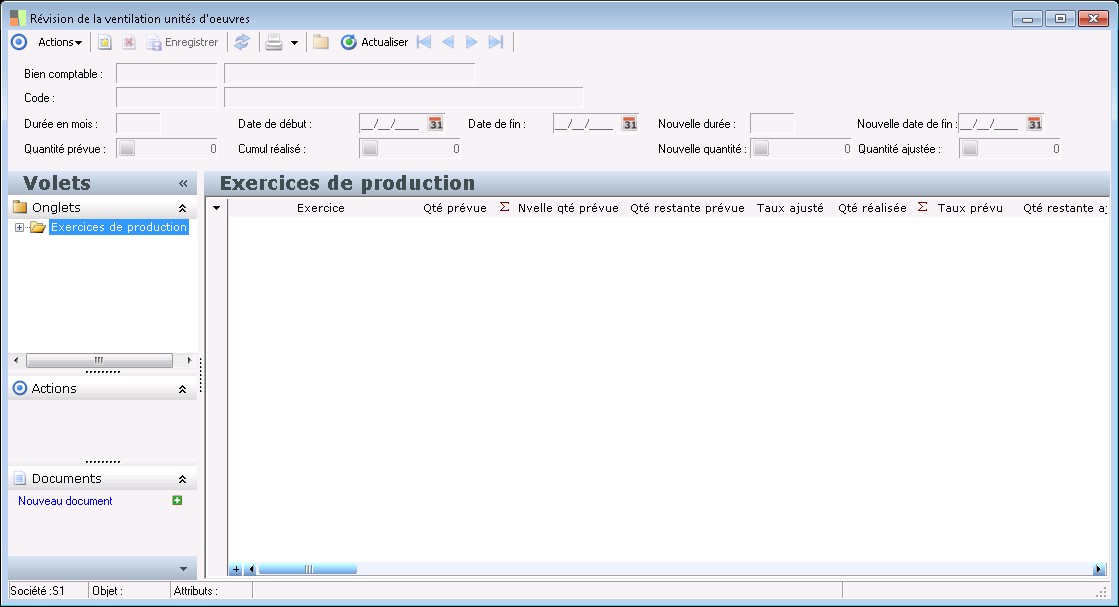Click the Documents section page icon

20,479
